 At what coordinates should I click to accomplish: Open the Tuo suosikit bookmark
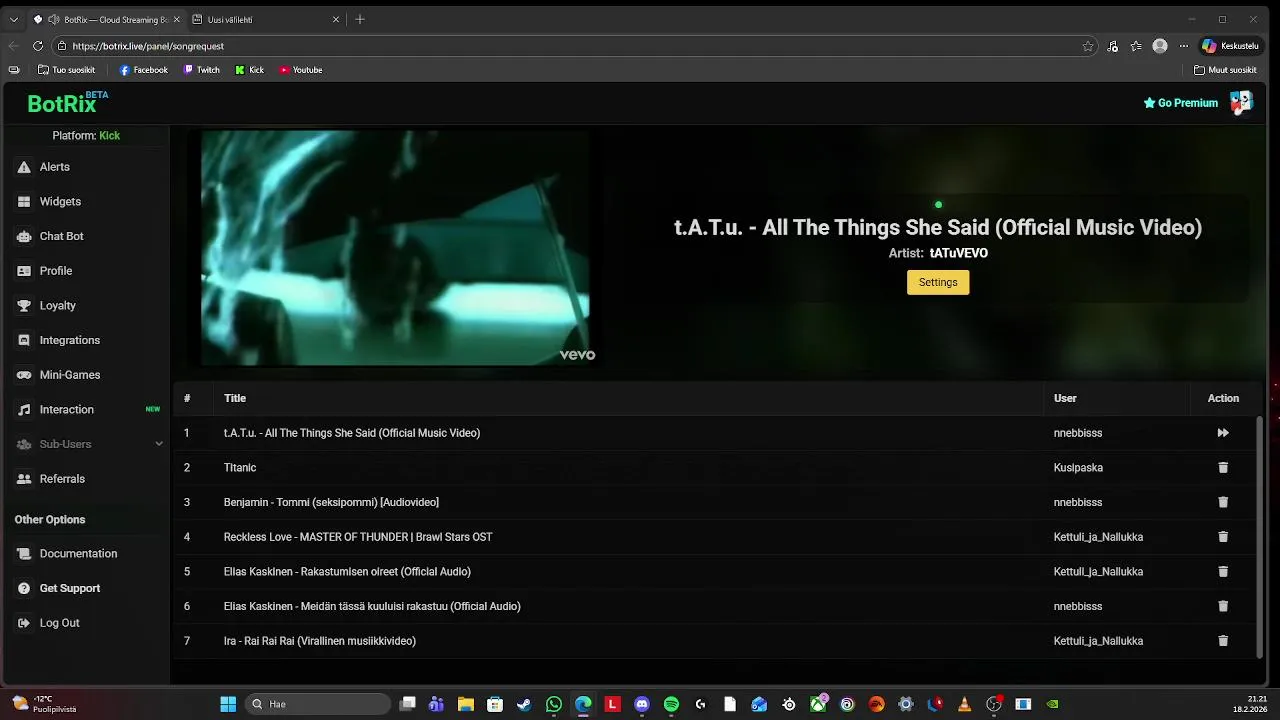point(66,70)
